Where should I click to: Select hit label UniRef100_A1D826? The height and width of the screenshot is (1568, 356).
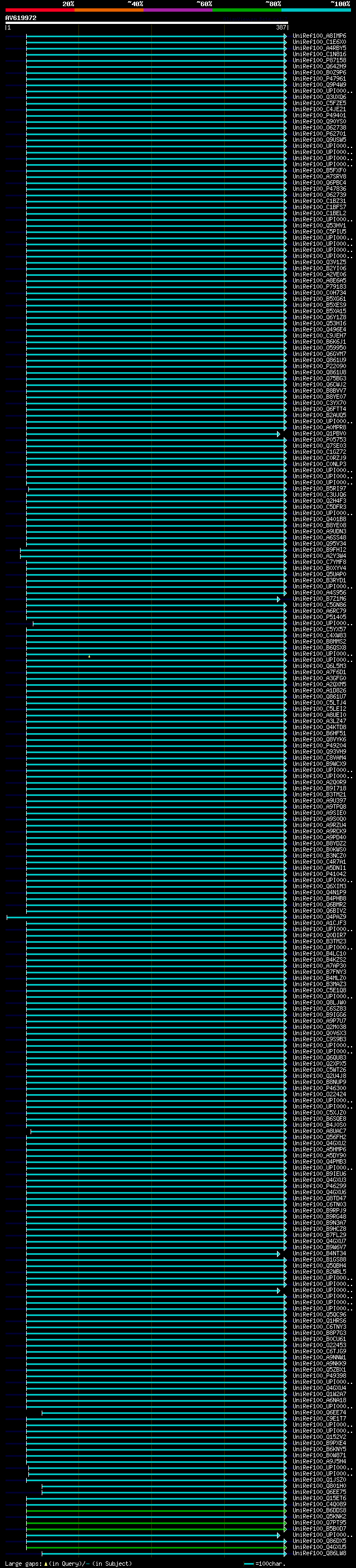click(x=319, y=690)
